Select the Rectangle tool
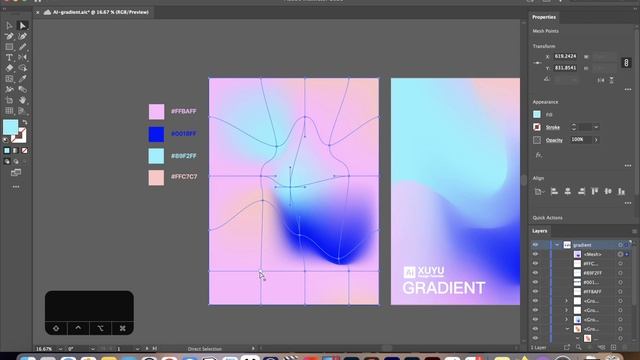The image size is (640, 360). [x=9, y=47]
